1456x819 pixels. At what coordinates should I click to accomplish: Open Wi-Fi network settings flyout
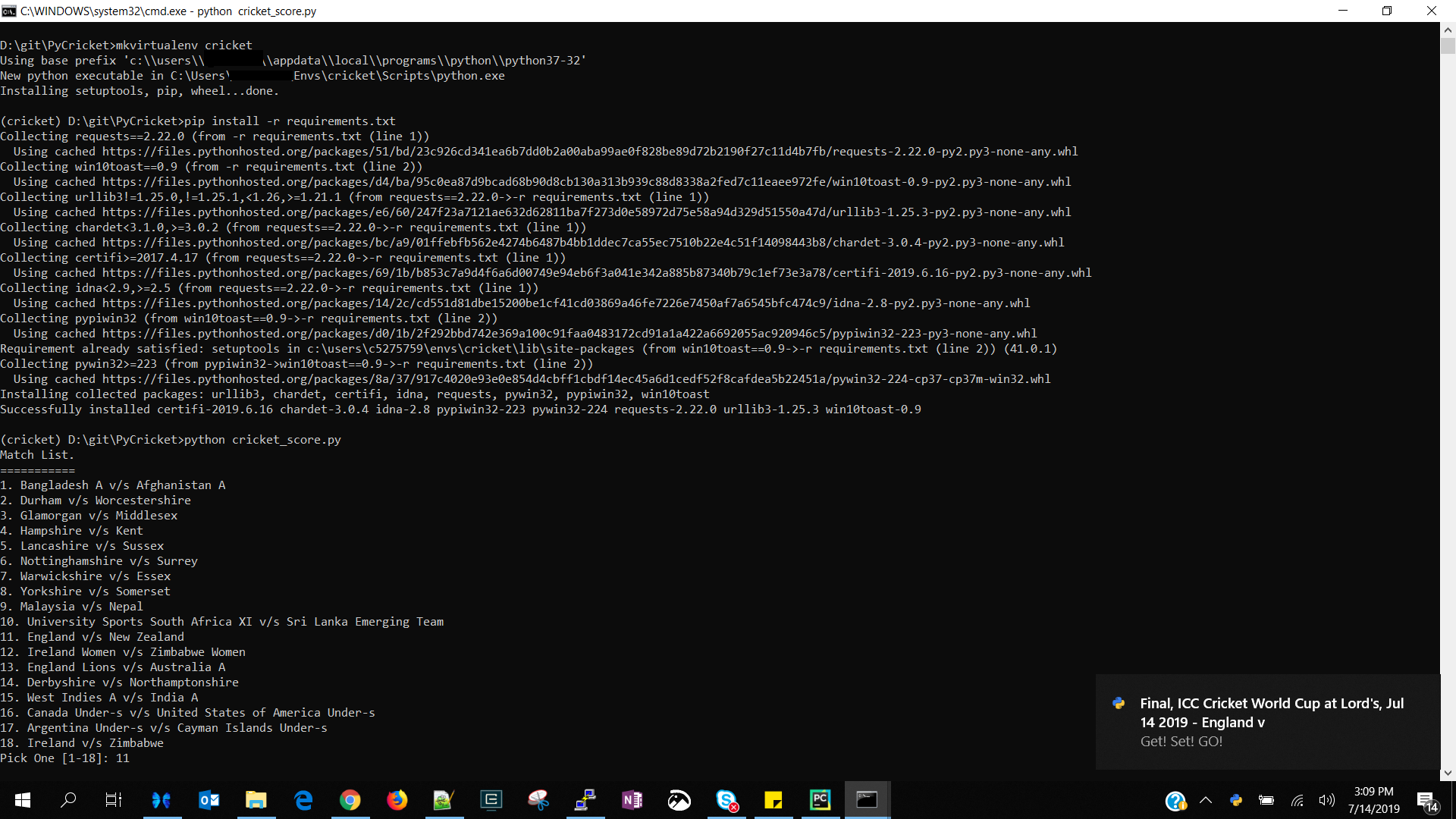click(1298, 800)
